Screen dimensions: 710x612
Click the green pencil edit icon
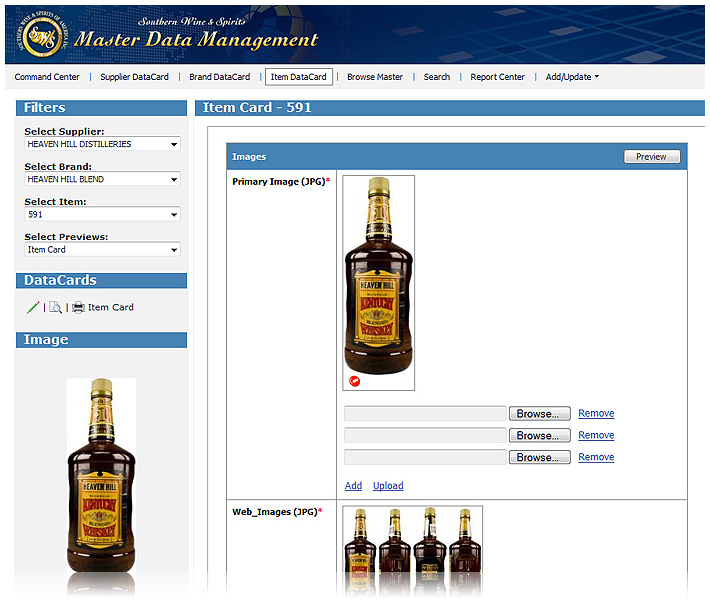click(33, 307)
